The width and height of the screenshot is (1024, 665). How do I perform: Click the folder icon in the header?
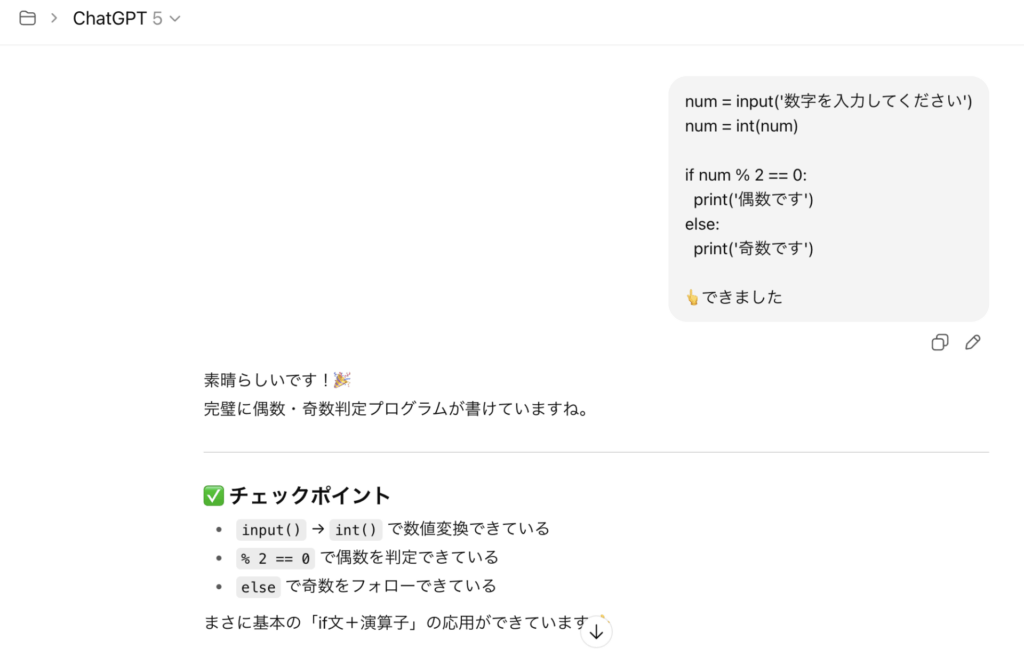point(27,19)
